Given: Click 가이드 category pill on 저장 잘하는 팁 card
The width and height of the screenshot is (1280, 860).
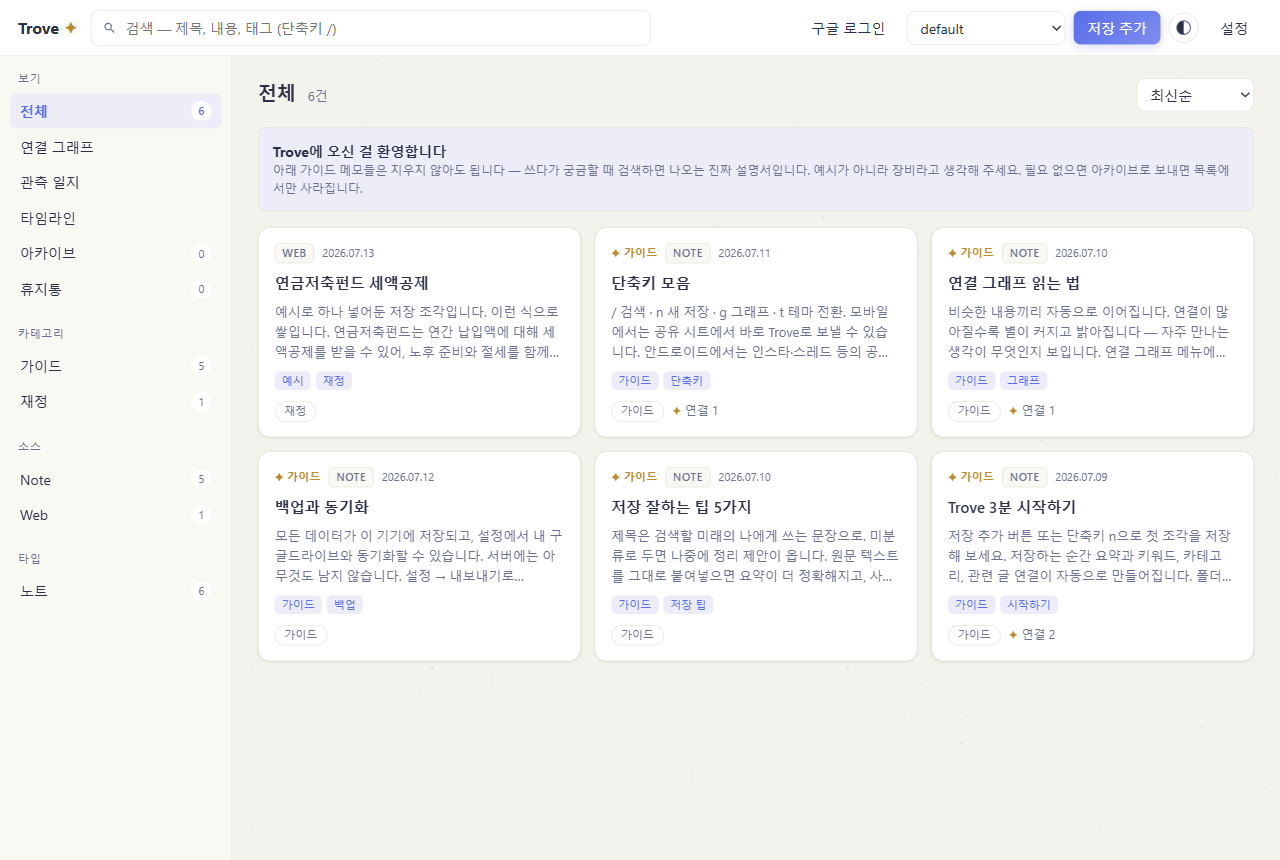Looking at the screenshot, I should [x=637, y=635].
